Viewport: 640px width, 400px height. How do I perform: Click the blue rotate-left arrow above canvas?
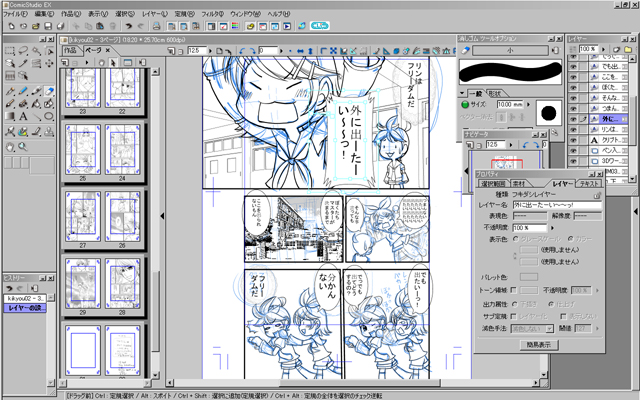(242, 51)
